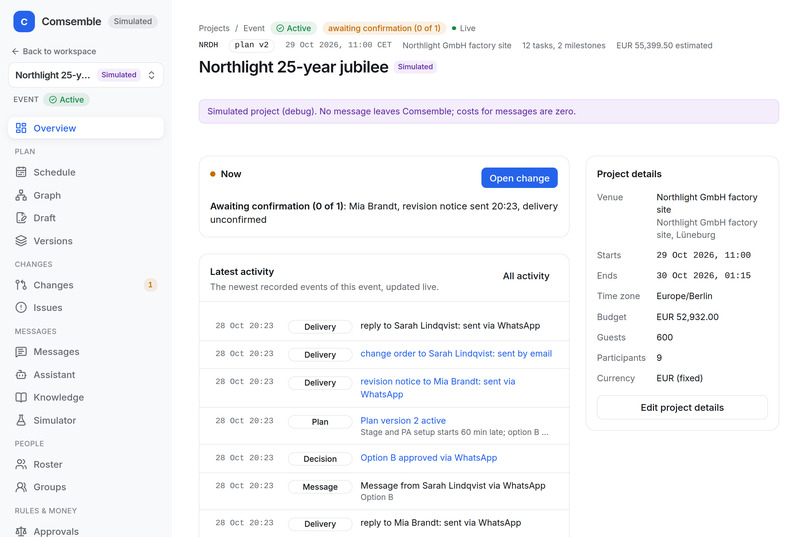Image resolution: width=806 pixels, height=537 pixels.
Task: Click the budget value EUR 52,932.00
Action: [687, 317]
